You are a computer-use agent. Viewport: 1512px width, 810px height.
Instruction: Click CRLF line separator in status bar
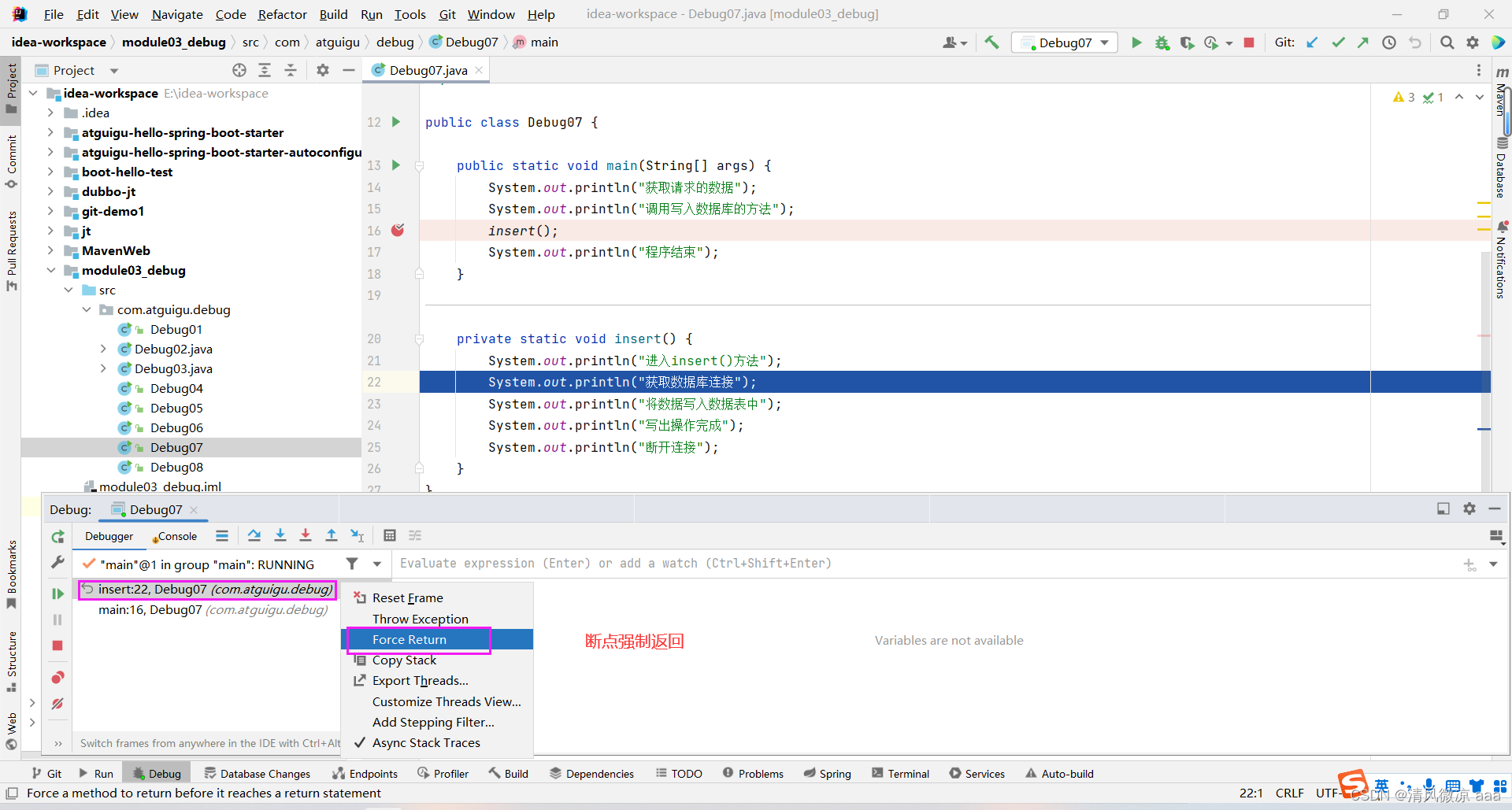point(1289,793)
